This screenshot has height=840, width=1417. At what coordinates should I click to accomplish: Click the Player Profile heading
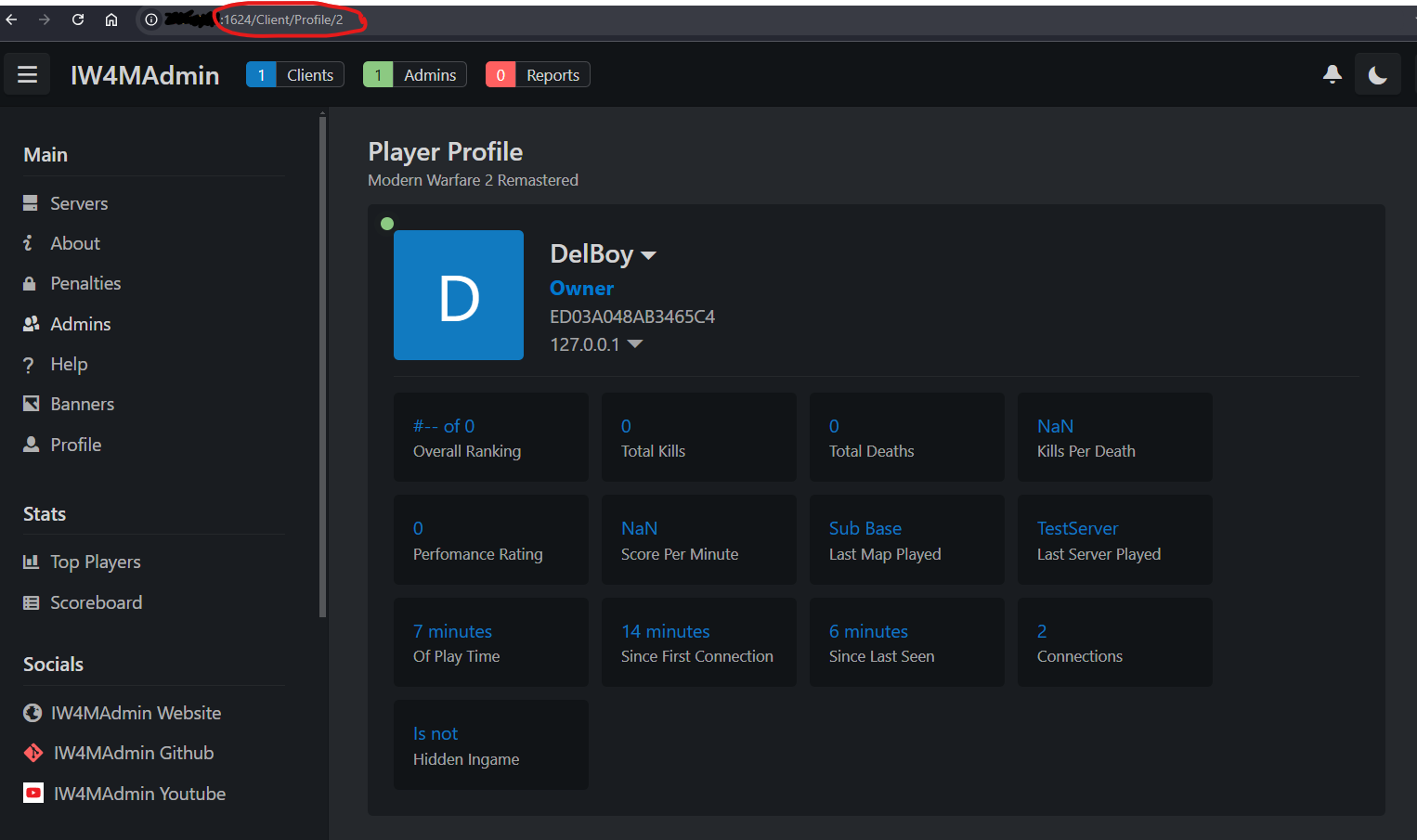(x=446, y=151)
